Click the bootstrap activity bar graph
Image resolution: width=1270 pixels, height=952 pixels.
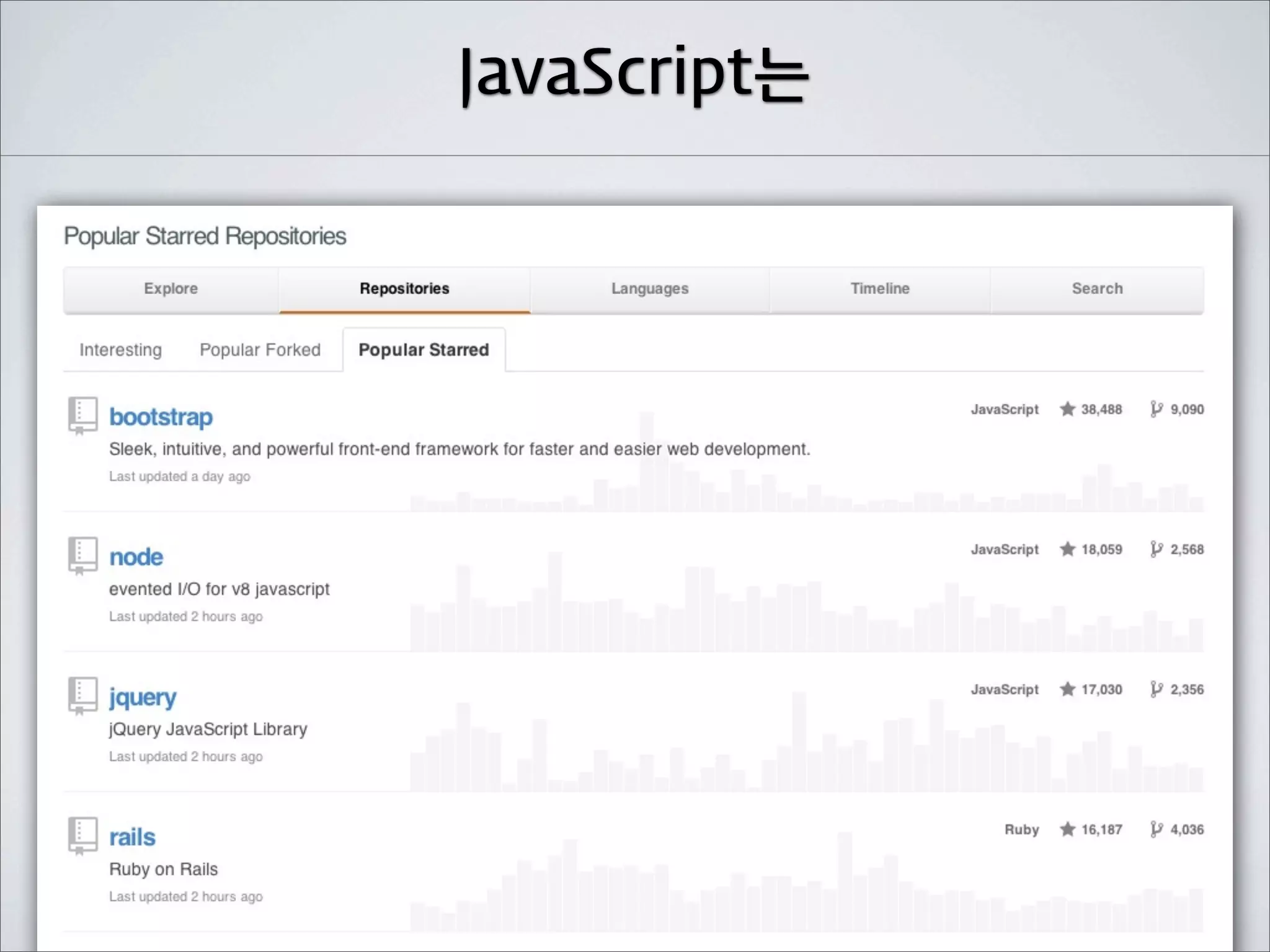(806, 462)
